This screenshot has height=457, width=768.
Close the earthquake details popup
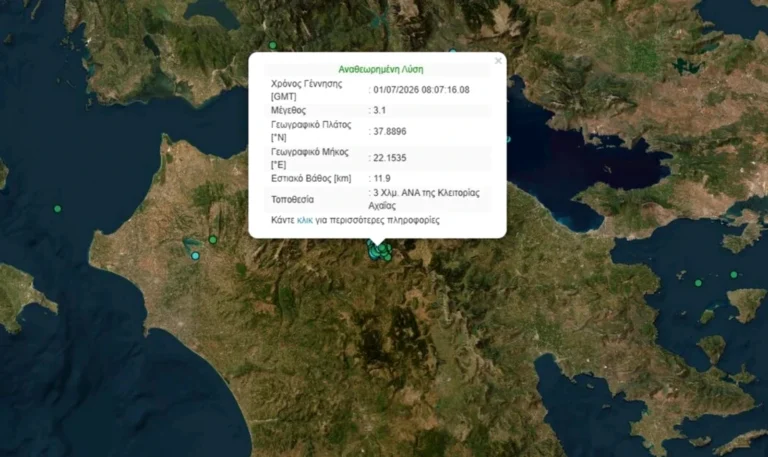coord(498,61)
